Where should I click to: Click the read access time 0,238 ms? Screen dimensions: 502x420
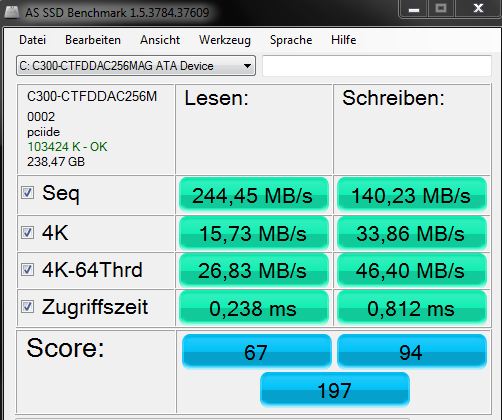[254, 308]
